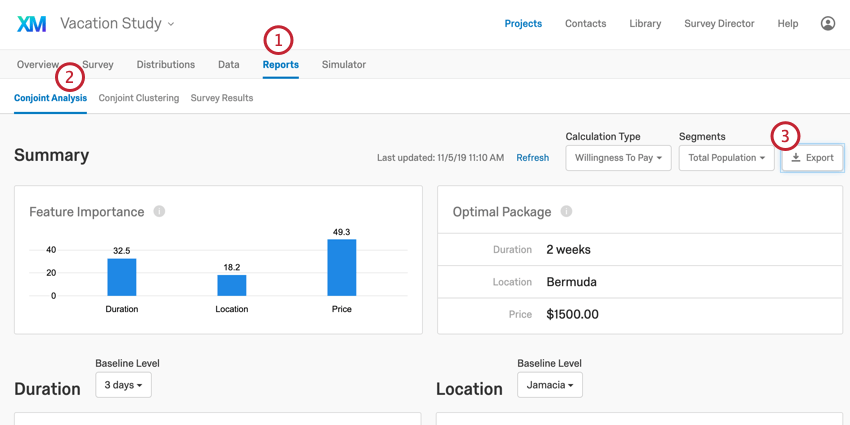Click the Optimal Package info icon
The width and height of the screenshot is (850, 425).
[566, 212]
